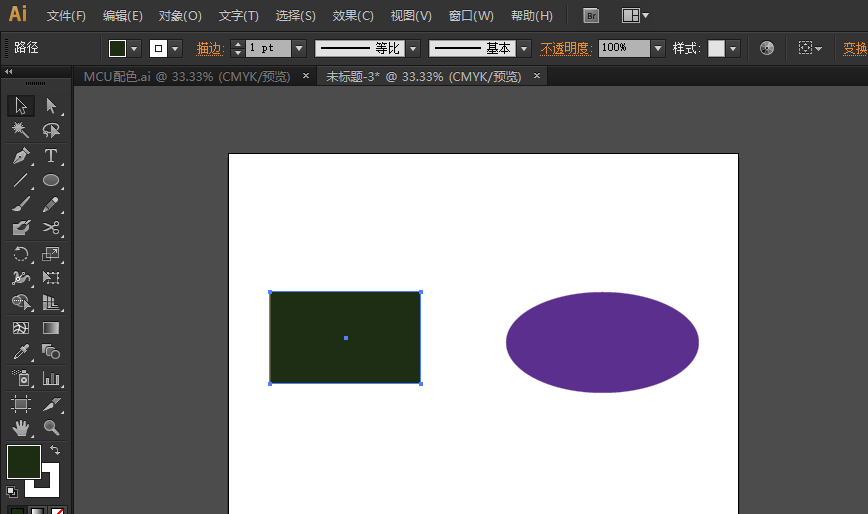Pick the Shape Builder tool
The image size is (868, 514).
(x=21, y=302)
